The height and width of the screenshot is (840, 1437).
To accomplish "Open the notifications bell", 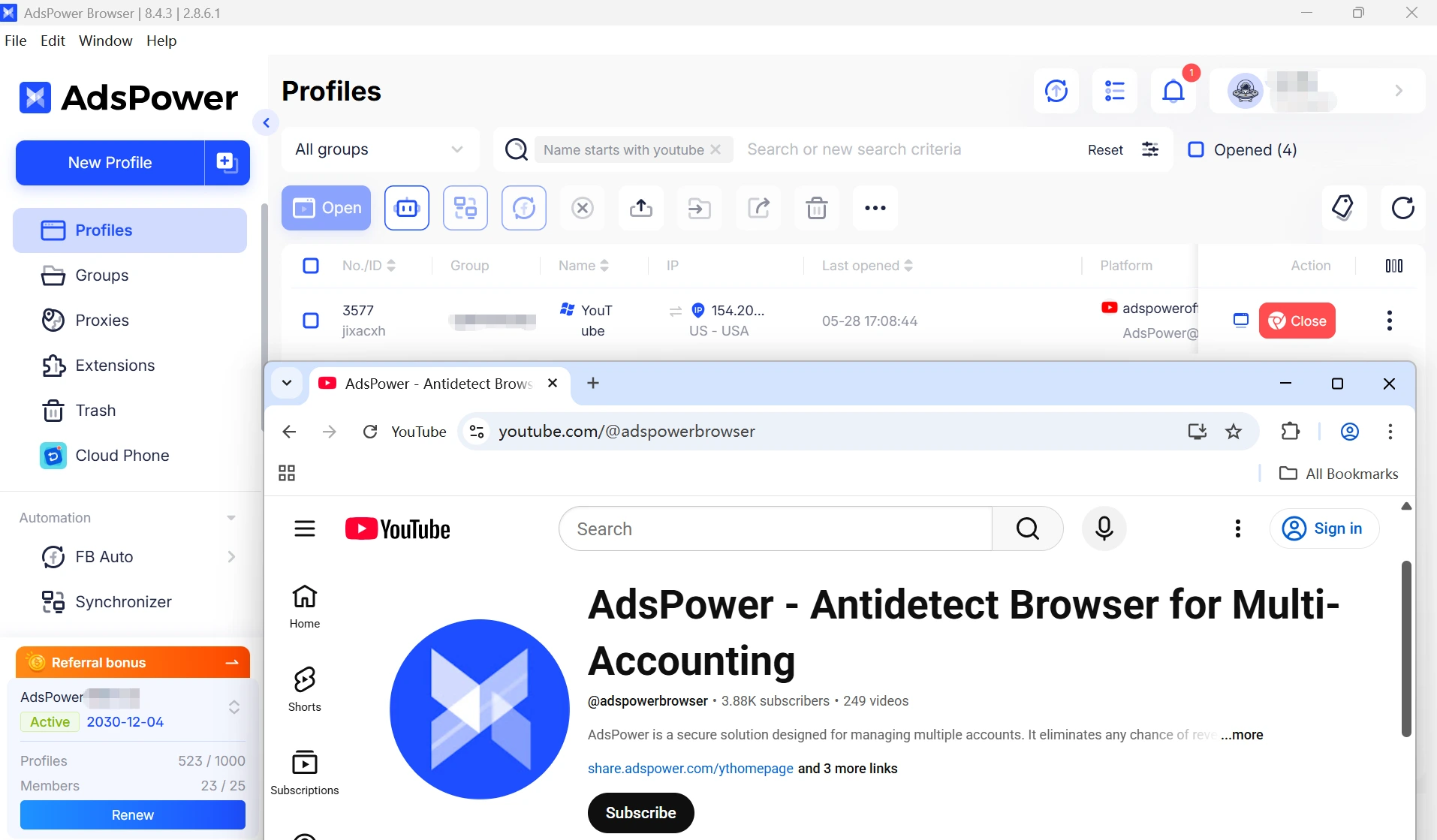I will tap(1173, 91).
